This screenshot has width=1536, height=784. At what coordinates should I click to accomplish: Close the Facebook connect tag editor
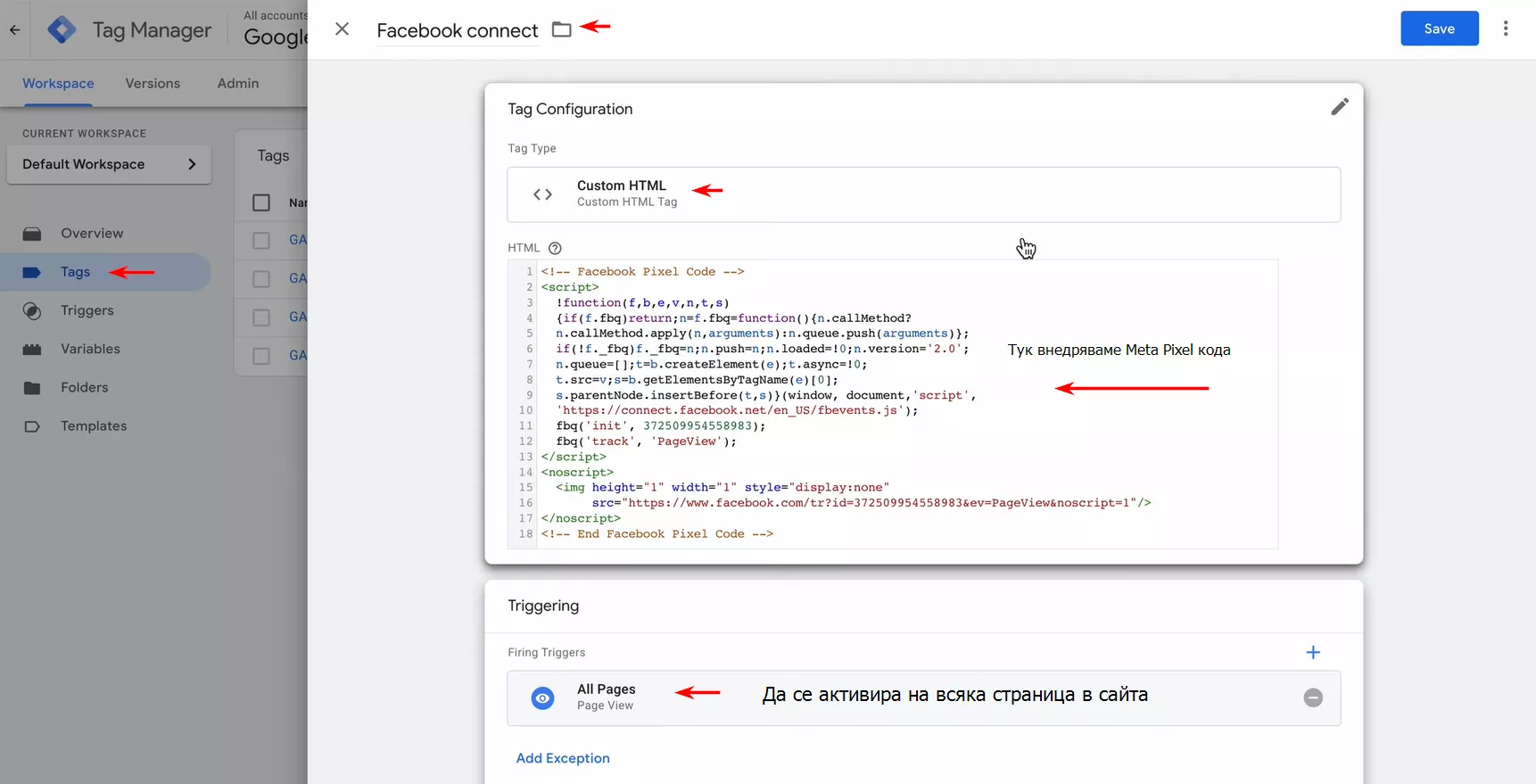tap(342, 29)
